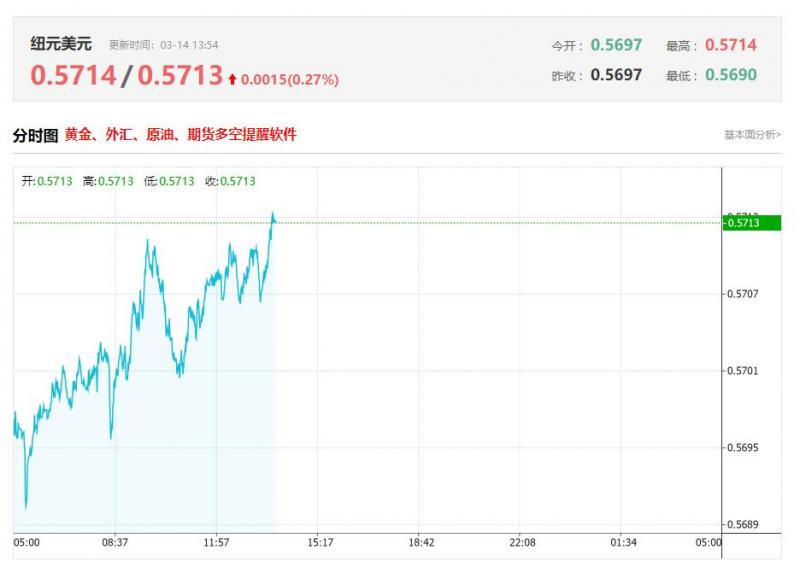The width and height of the screenshot is (800, 573).
Task: Click the 18:42 time axis label
Action: pyautogui.click(x=421, y=542)
